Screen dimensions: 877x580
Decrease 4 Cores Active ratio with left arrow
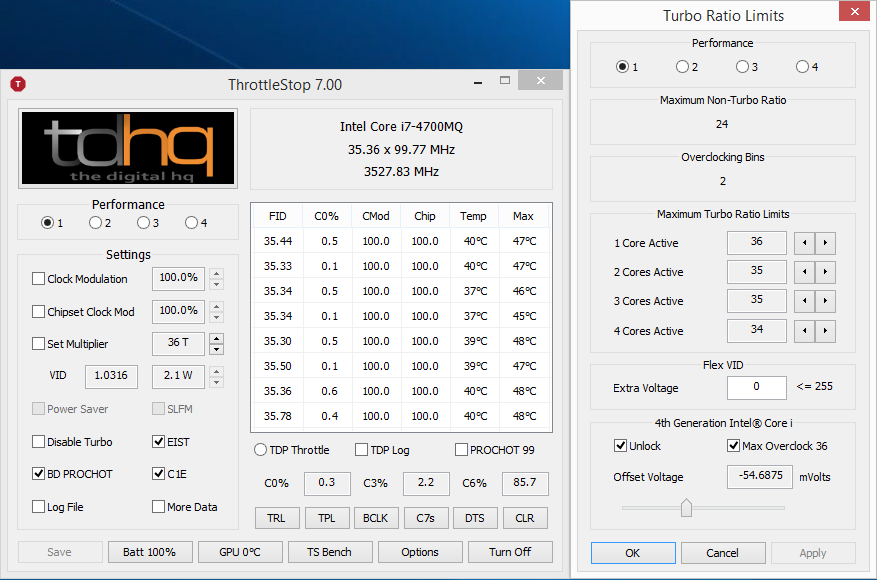click(x=804, y=331)
